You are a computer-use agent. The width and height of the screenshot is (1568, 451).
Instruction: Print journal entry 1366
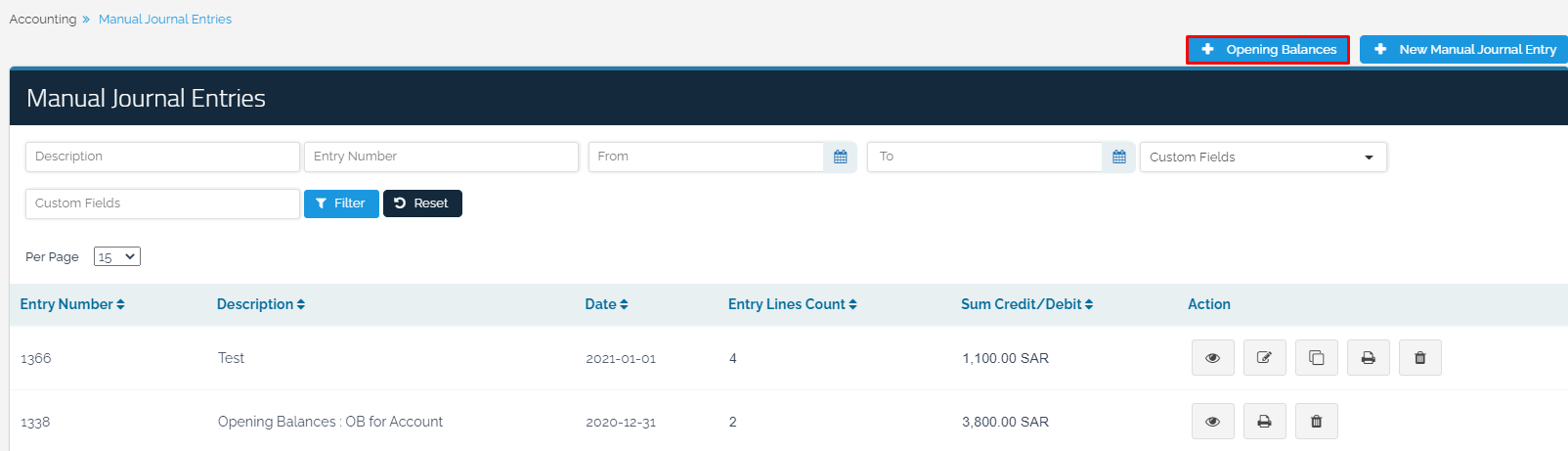(1368, 358)
